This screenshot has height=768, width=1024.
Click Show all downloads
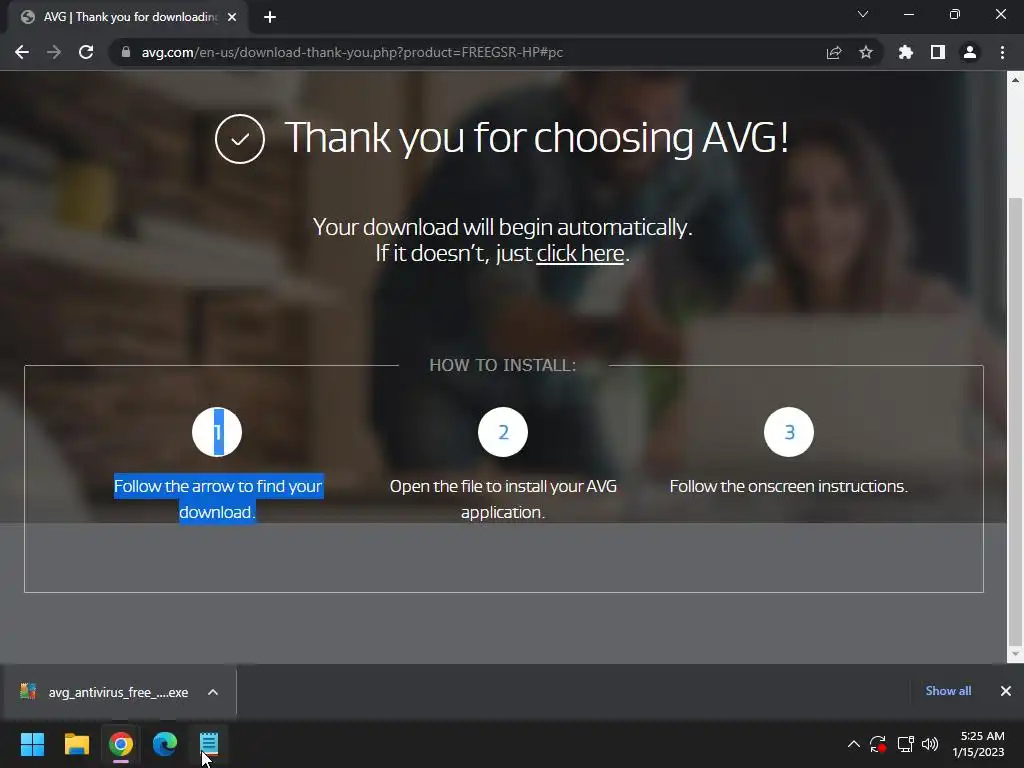948,691
